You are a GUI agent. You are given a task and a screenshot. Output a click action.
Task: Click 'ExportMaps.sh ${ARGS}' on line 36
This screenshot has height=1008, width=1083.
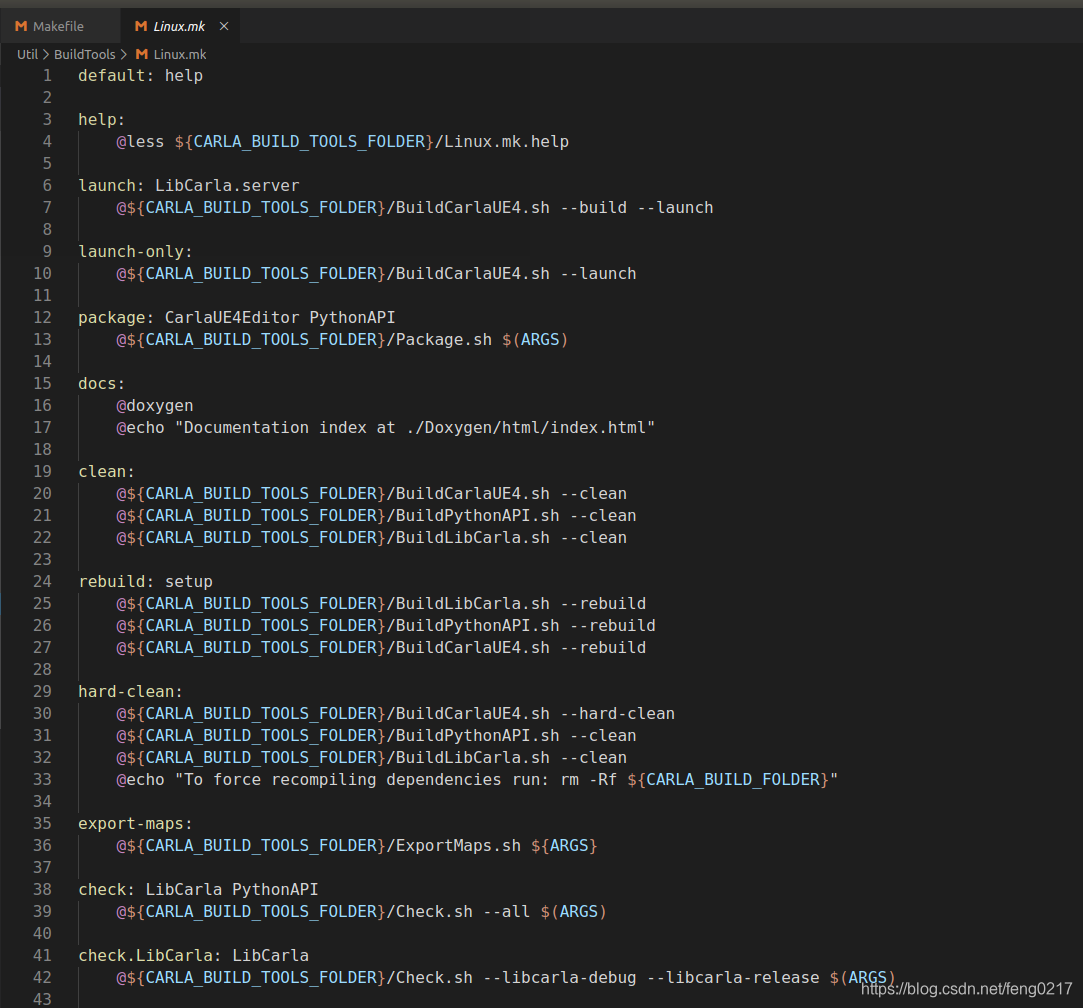pyautogui.click(x=496, y=846)
